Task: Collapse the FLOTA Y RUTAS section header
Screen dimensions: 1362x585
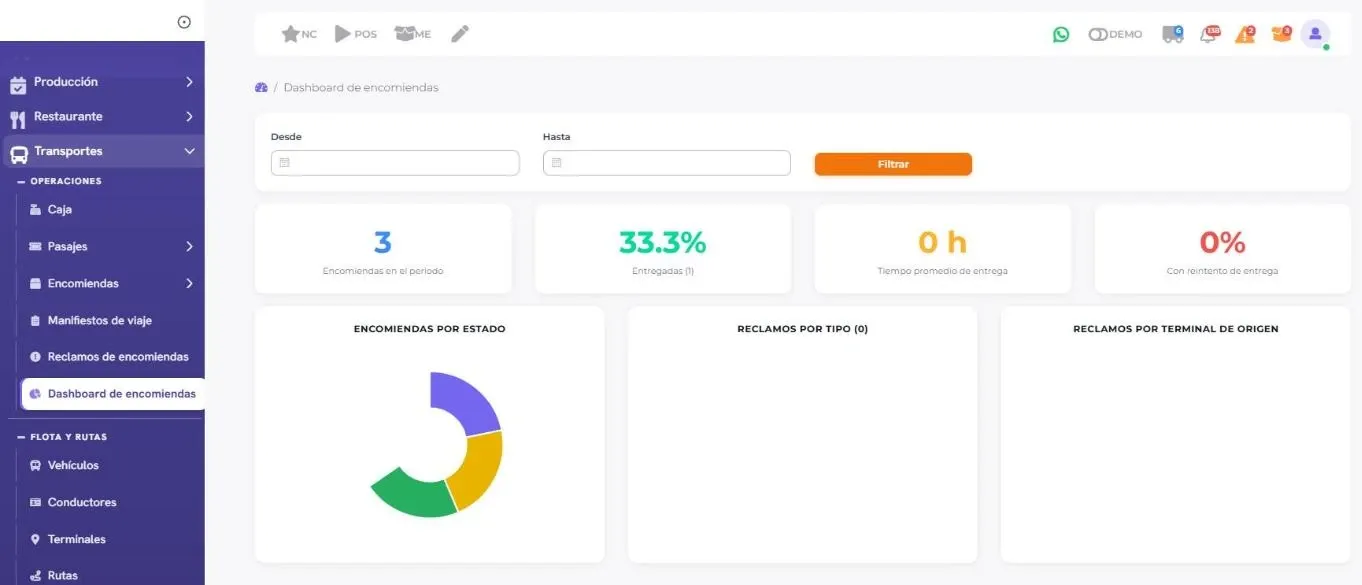Action: point(62,437)
